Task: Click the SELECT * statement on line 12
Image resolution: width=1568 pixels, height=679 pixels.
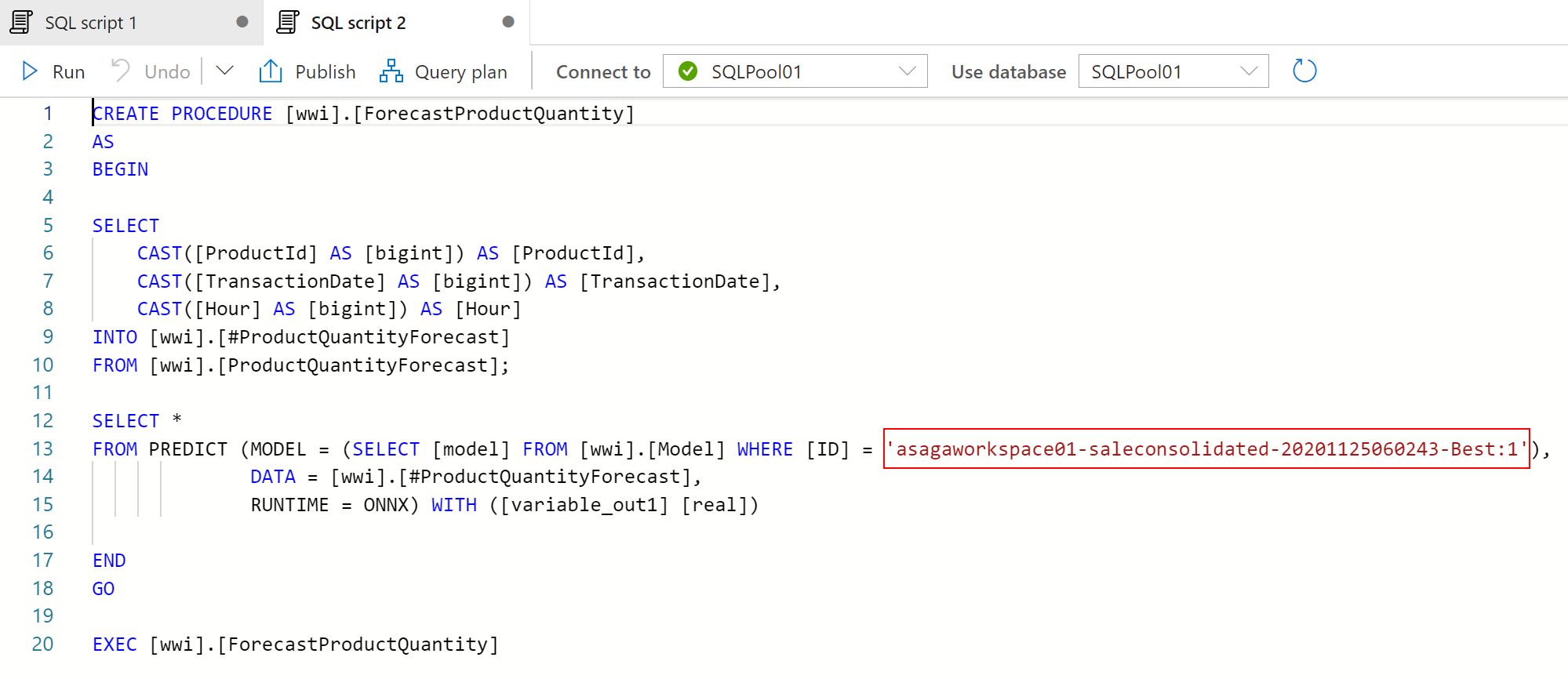Action: (137, 421)
